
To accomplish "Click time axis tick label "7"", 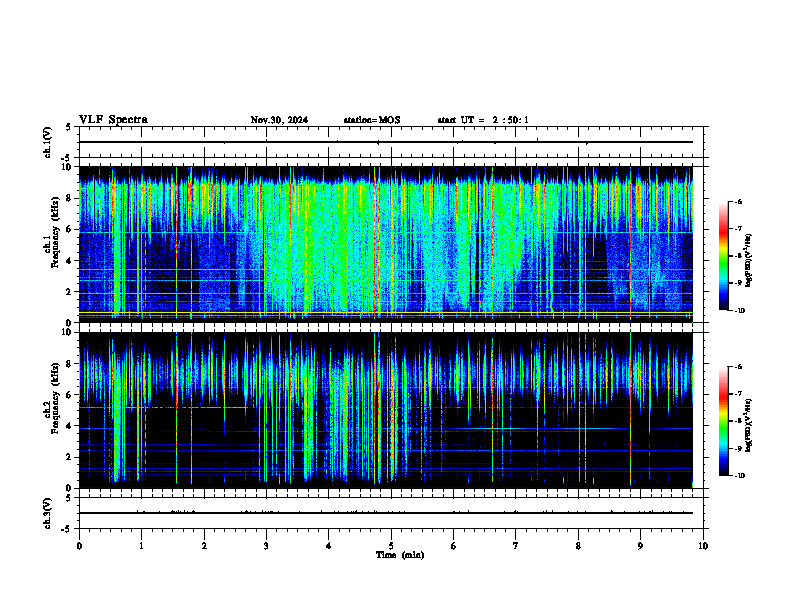I will coord(516,546).
